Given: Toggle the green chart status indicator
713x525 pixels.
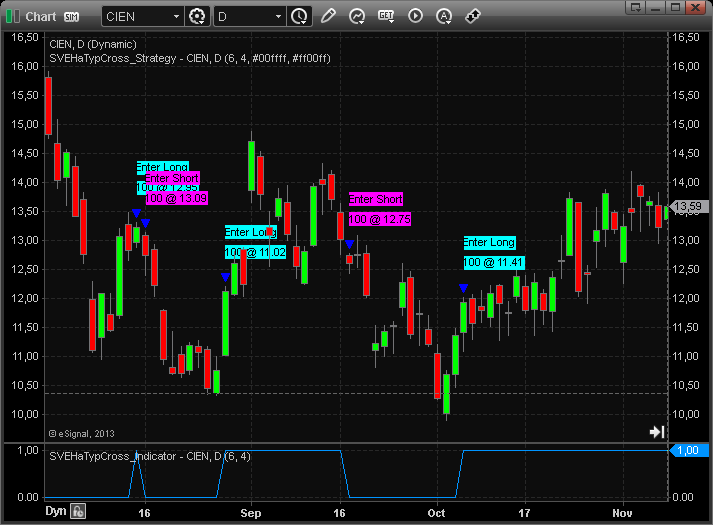Looking at the screenshot, I should [x=13, y=17].
